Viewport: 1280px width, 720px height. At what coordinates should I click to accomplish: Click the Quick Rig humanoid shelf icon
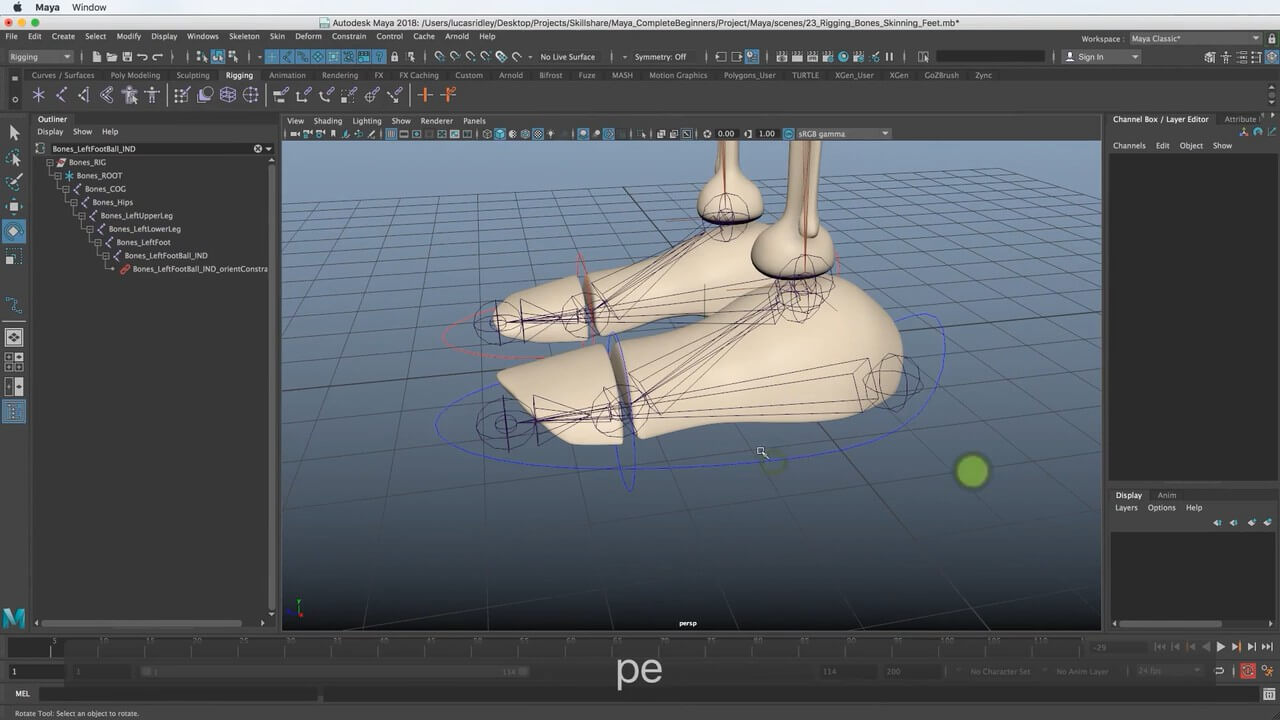tap(130, 95)
